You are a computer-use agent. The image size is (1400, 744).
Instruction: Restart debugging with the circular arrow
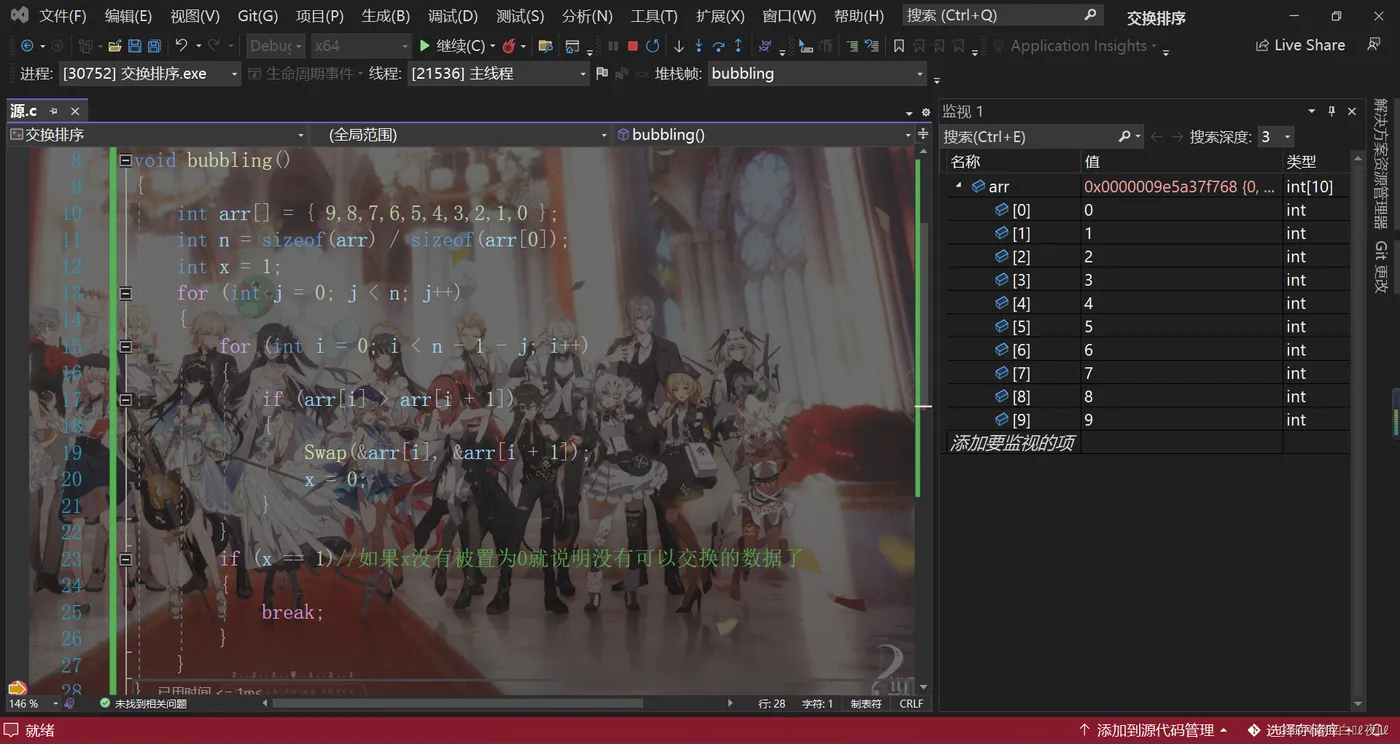tap(653, 46)
